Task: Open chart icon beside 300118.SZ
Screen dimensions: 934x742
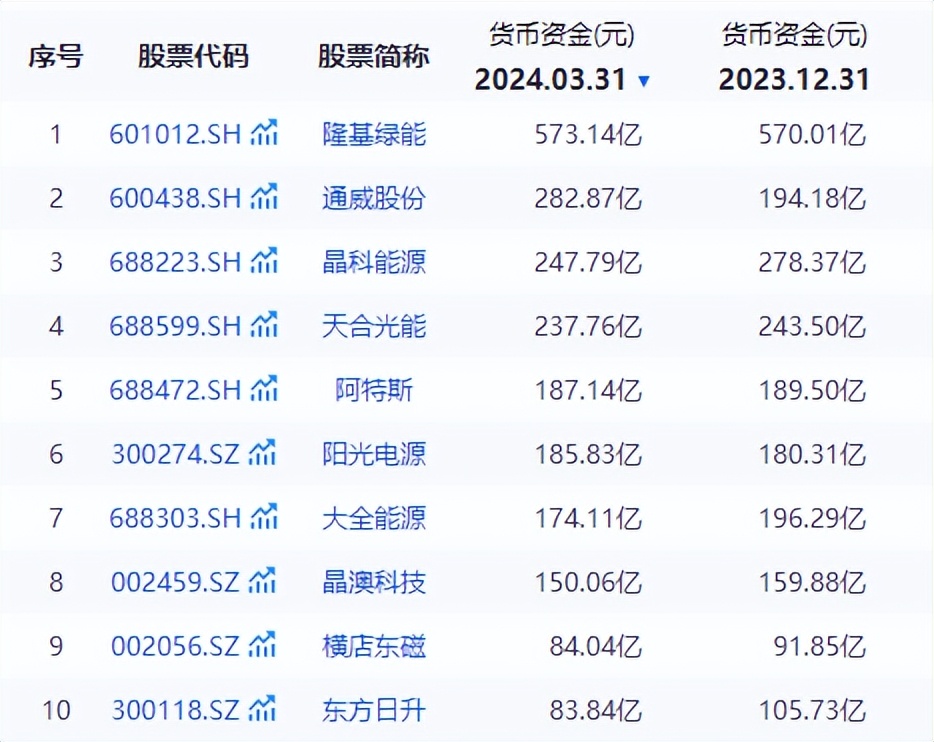Action: pos(262,709)
